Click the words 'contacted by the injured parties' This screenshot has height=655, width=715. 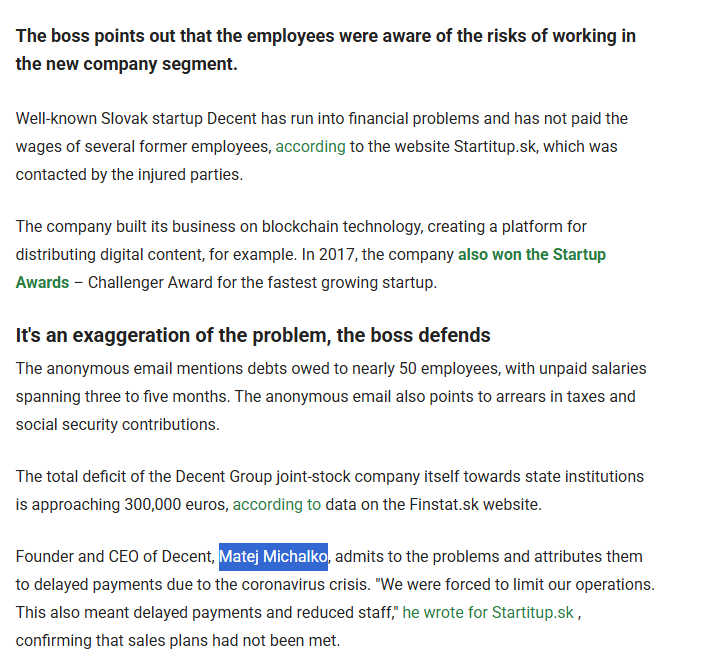click(x=129, y=175)
